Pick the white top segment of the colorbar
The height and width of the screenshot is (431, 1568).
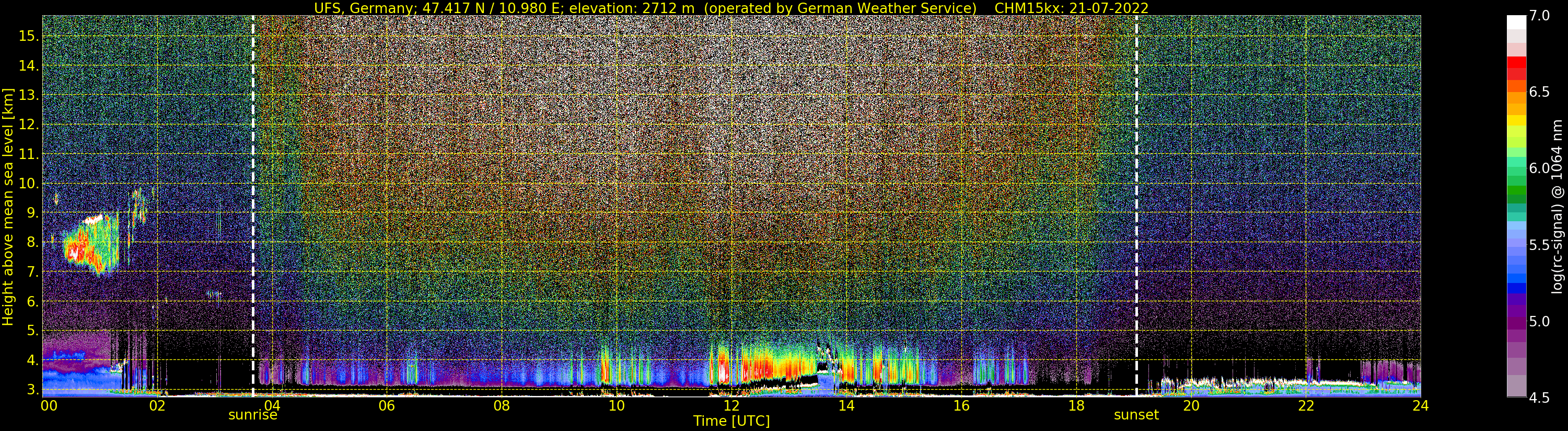1516,22
